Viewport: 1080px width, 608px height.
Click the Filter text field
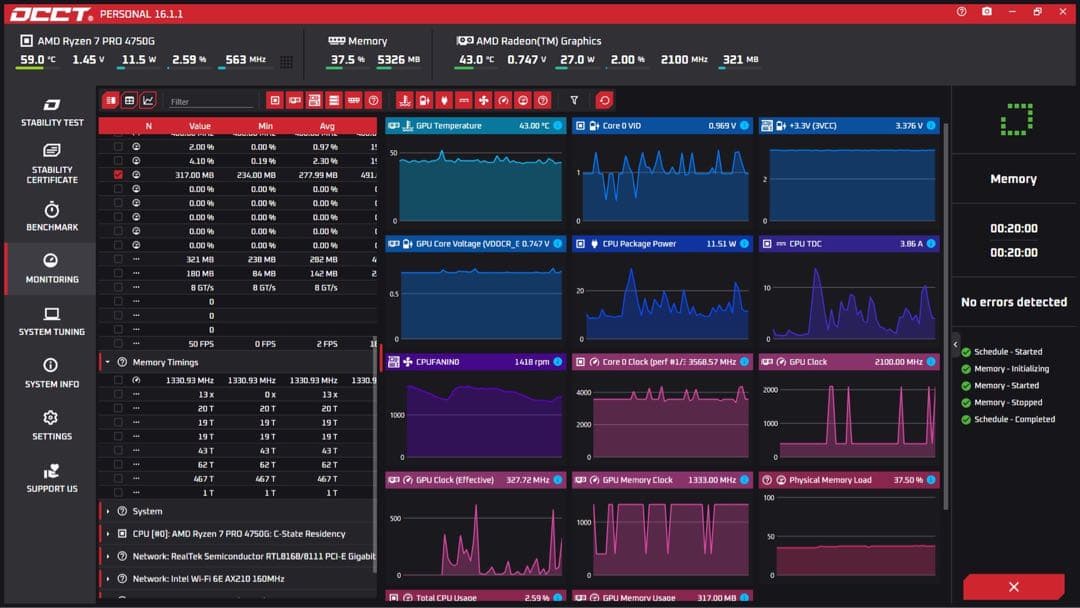pyautogui.click(x=210, y=101)
